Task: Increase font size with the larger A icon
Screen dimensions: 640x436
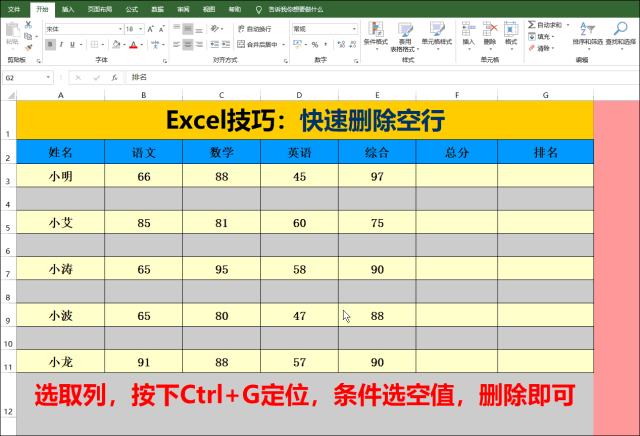Action: [151, 29]
